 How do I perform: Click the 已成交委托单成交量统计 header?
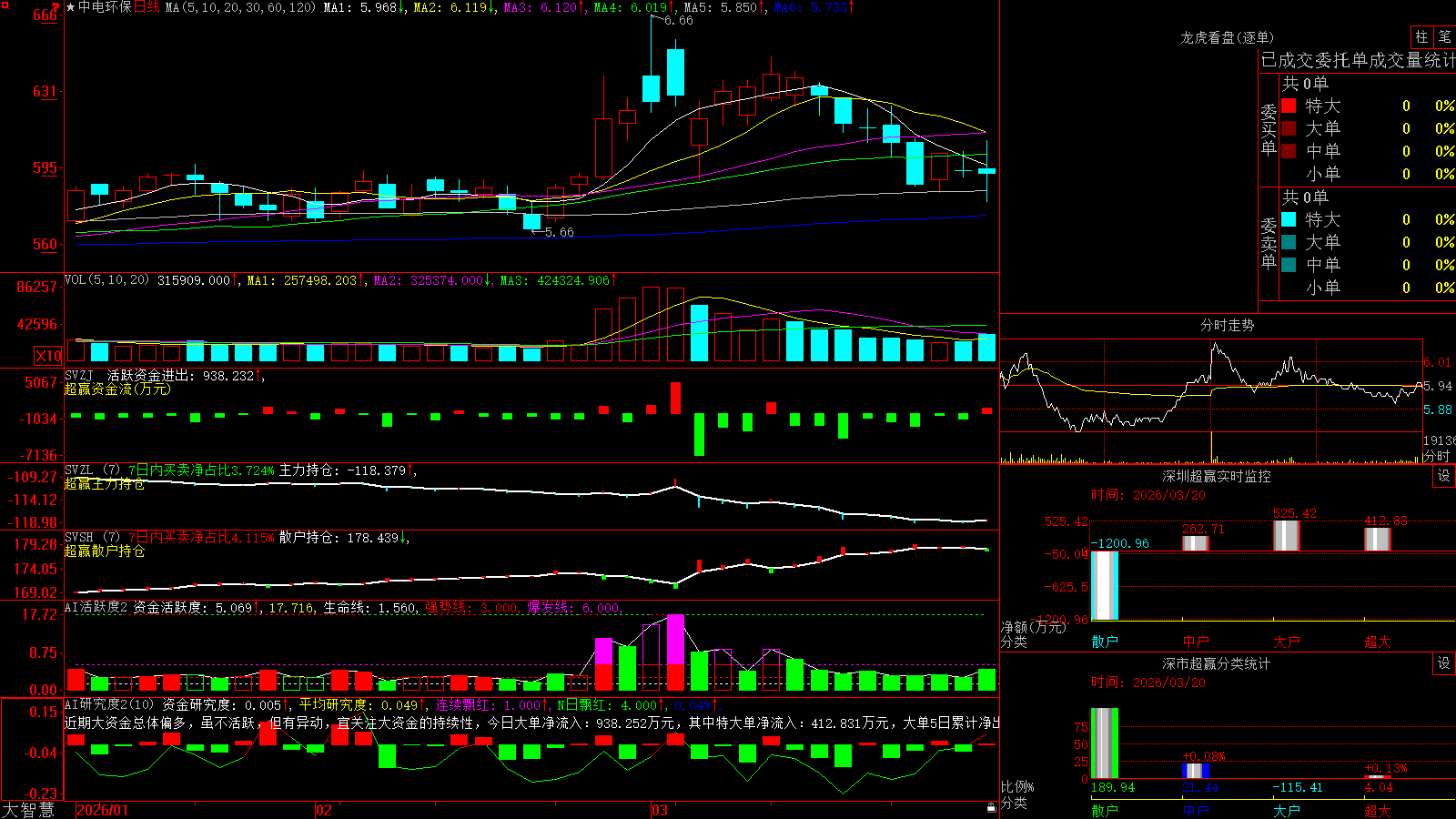[x=1358, y=60]
